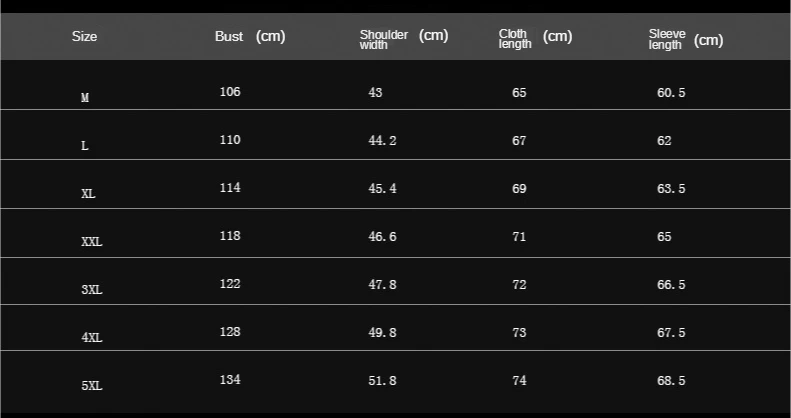Select the sleeve length value 60.5
Viewport: 791px width, 418px height.
671,93
